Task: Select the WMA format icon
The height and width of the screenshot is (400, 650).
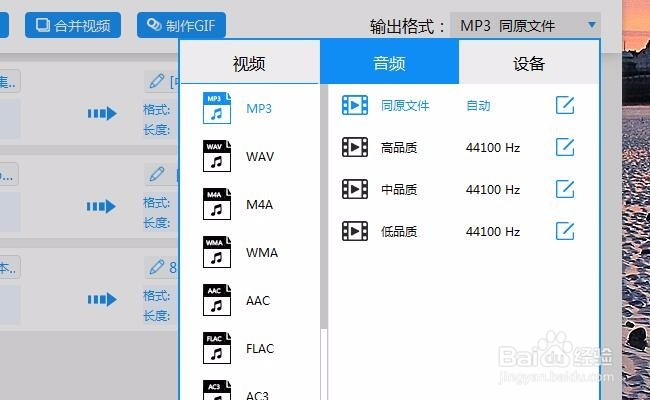Action: [216, 252]
